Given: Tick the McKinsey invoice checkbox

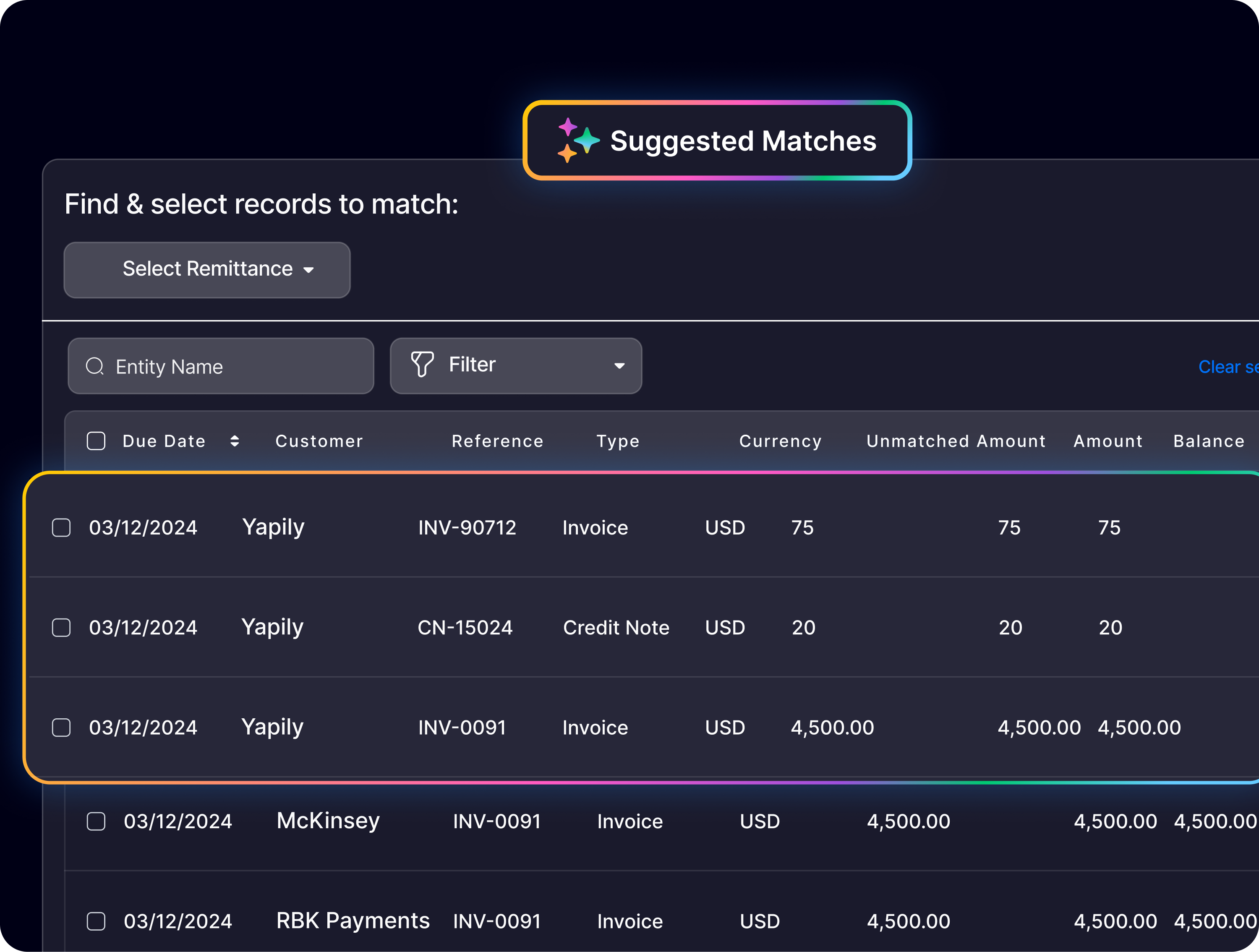Looking at the screenshot, I should click(x=96, y=821).
